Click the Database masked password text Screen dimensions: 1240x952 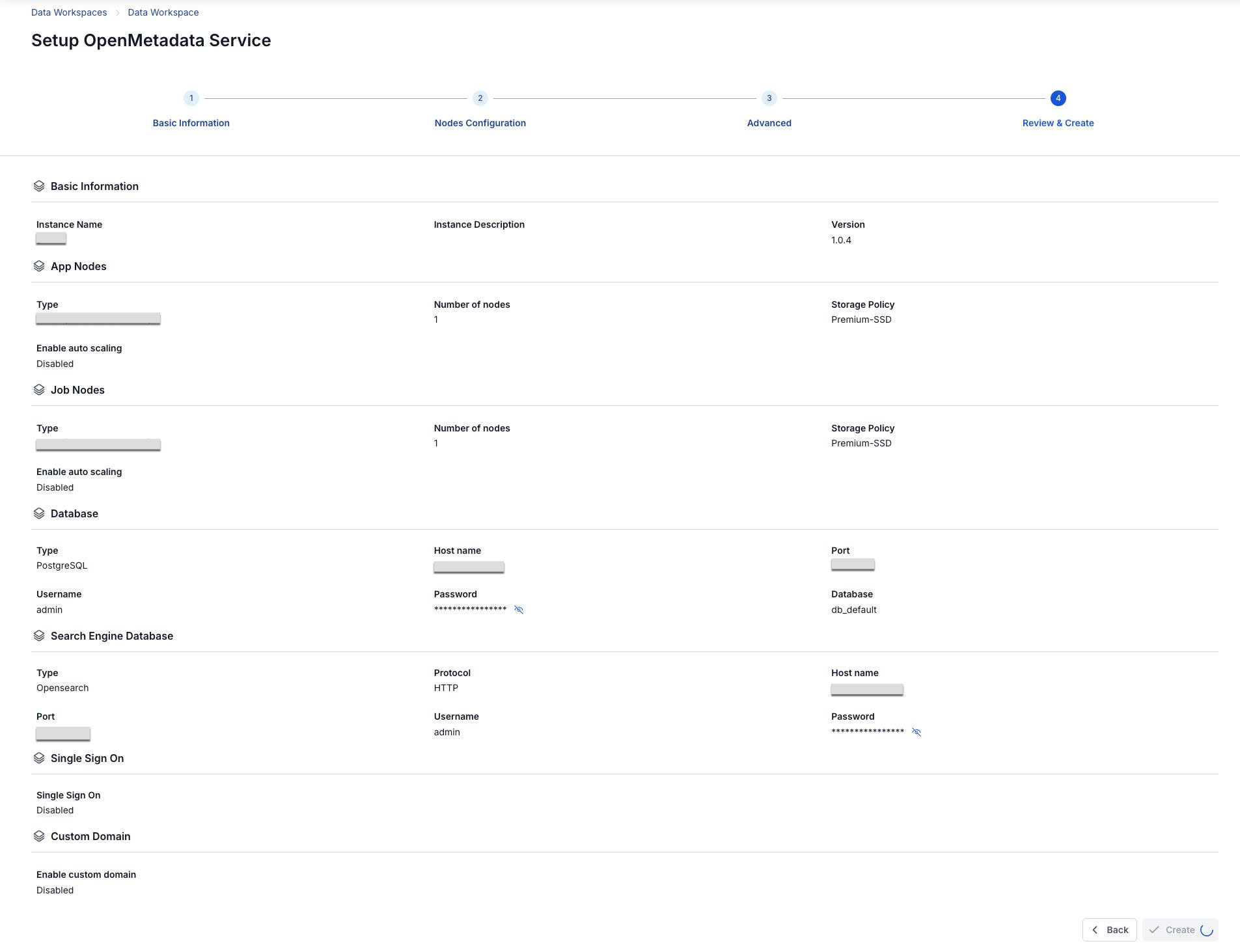pyautogui.click(x=470, y=609)
